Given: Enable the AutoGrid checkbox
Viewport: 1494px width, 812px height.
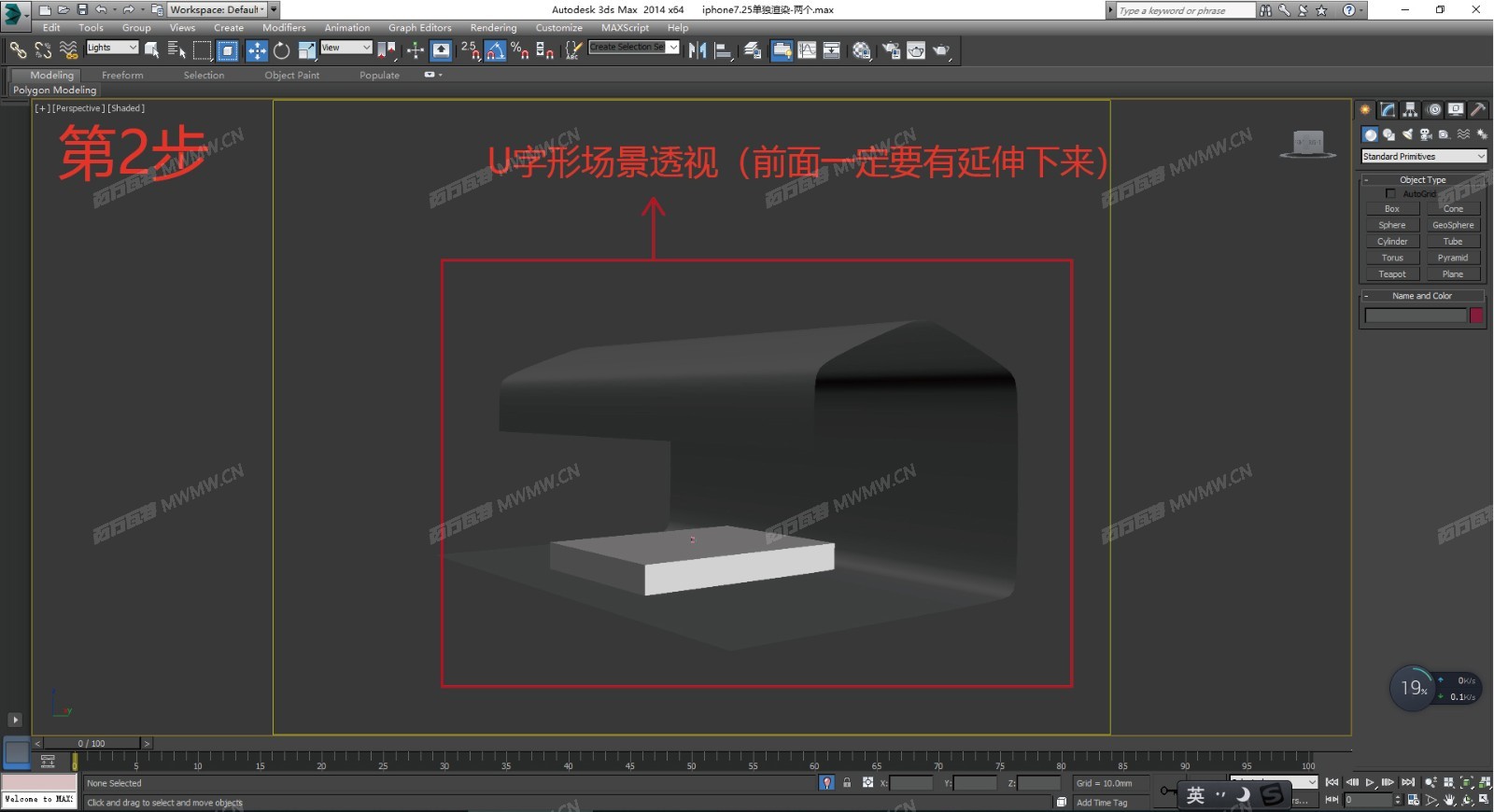Looking at the screenshot, I should tap(1390, 194).
